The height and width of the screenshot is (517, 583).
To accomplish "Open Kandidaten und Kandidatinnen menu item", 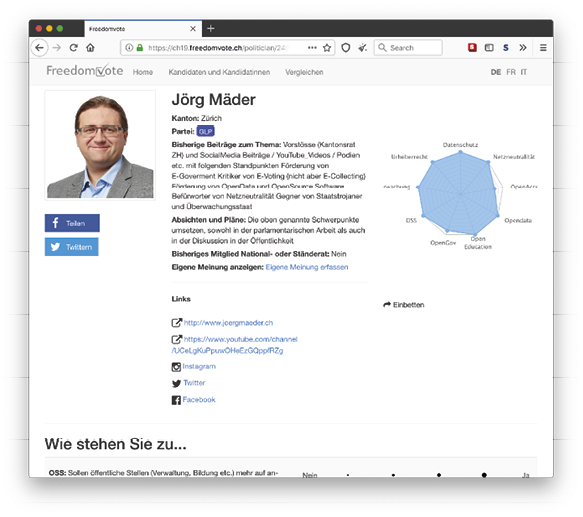I will point(219,72).
